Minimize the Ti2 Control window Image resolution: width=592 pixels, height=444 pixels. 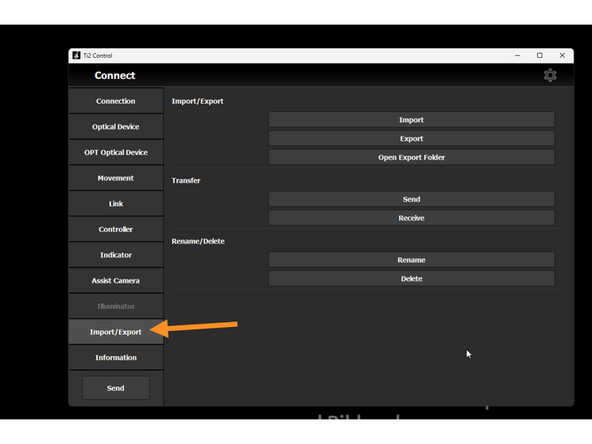(518, 56)
